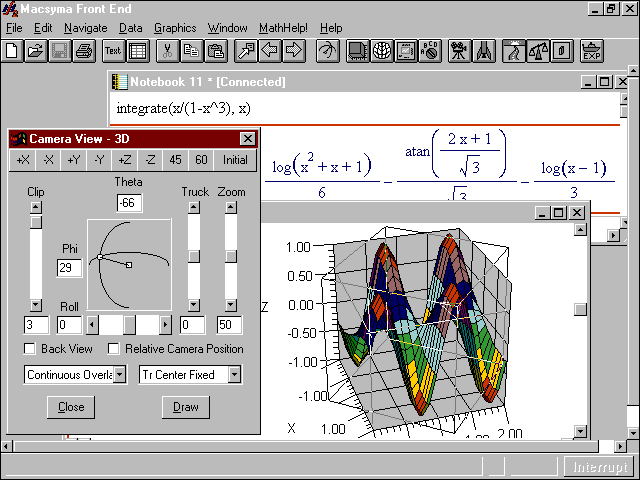Open the MathHelp! menu

click(284, 28)
